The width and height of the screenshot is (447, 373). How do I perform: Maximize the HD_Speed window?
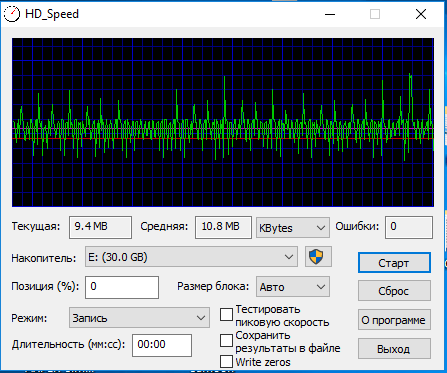click(375, 14)
